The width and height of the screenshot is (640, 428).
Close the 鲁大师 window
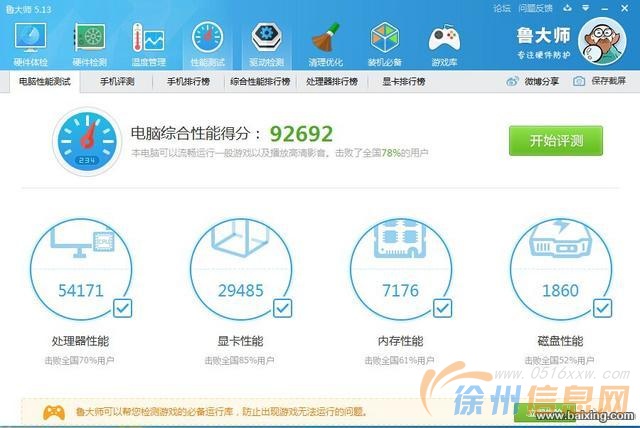[624, 8]
